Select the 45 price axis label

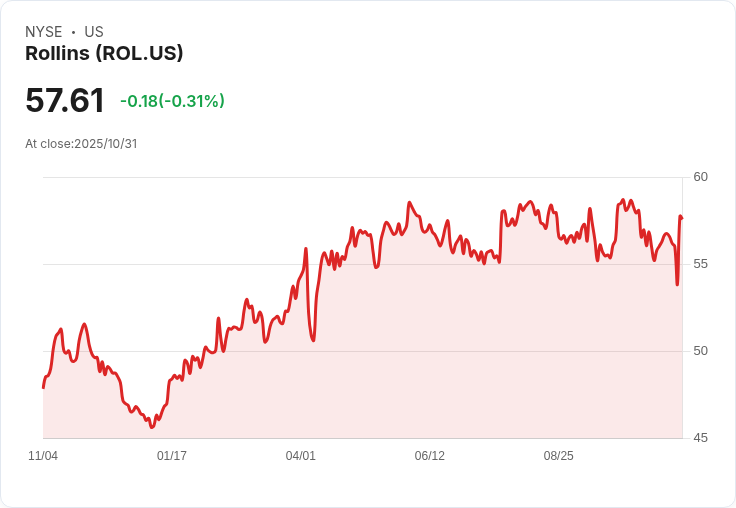coord(700,438)
